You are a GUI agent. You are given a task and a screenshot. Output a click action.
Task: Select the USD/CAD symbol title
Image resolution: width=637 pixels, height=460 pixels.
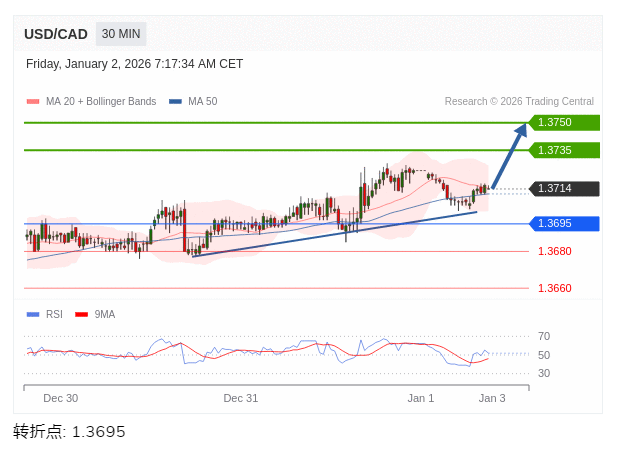click(56, 34)
